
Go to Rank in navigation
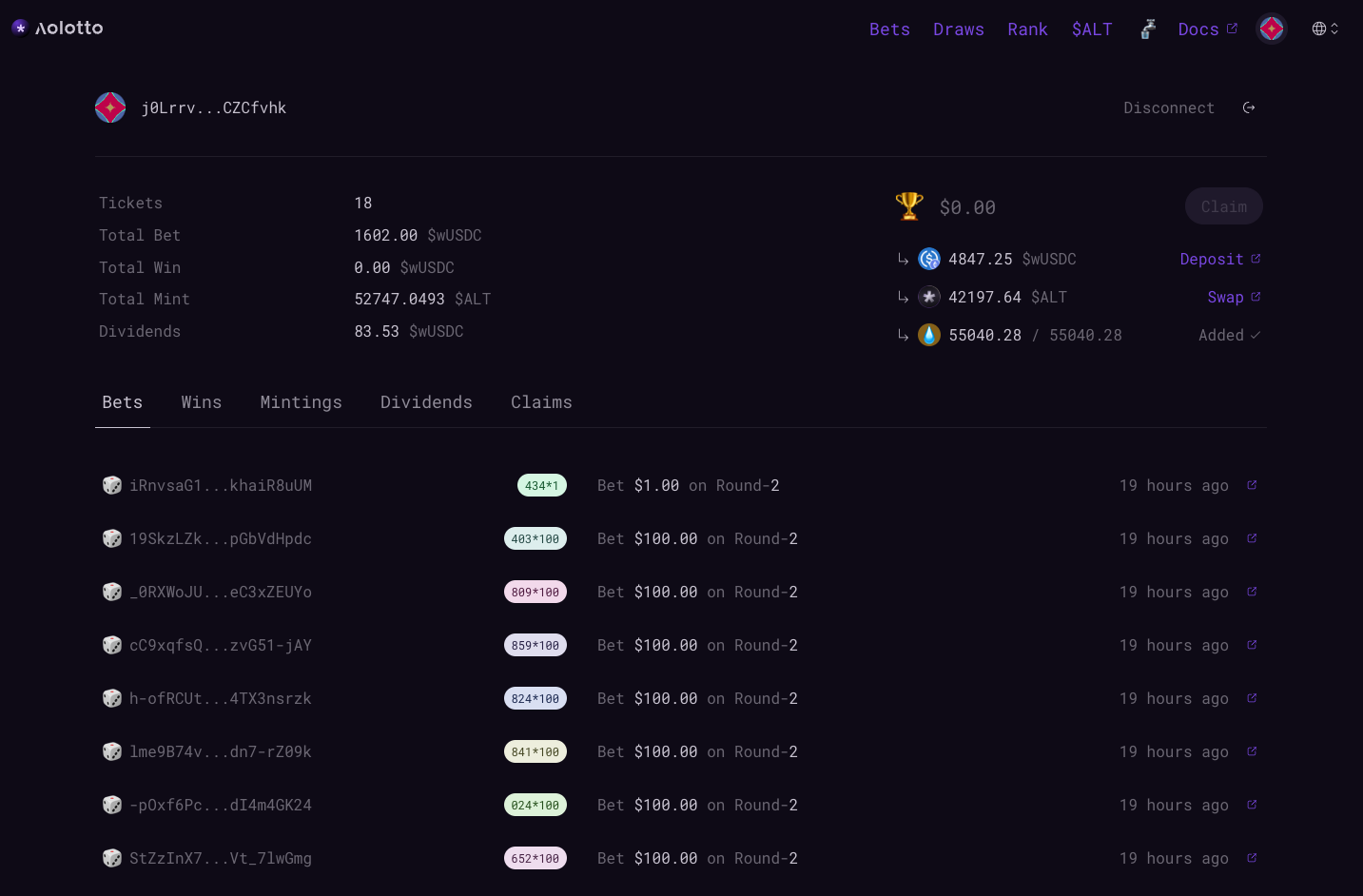[x=1027, y=29]
